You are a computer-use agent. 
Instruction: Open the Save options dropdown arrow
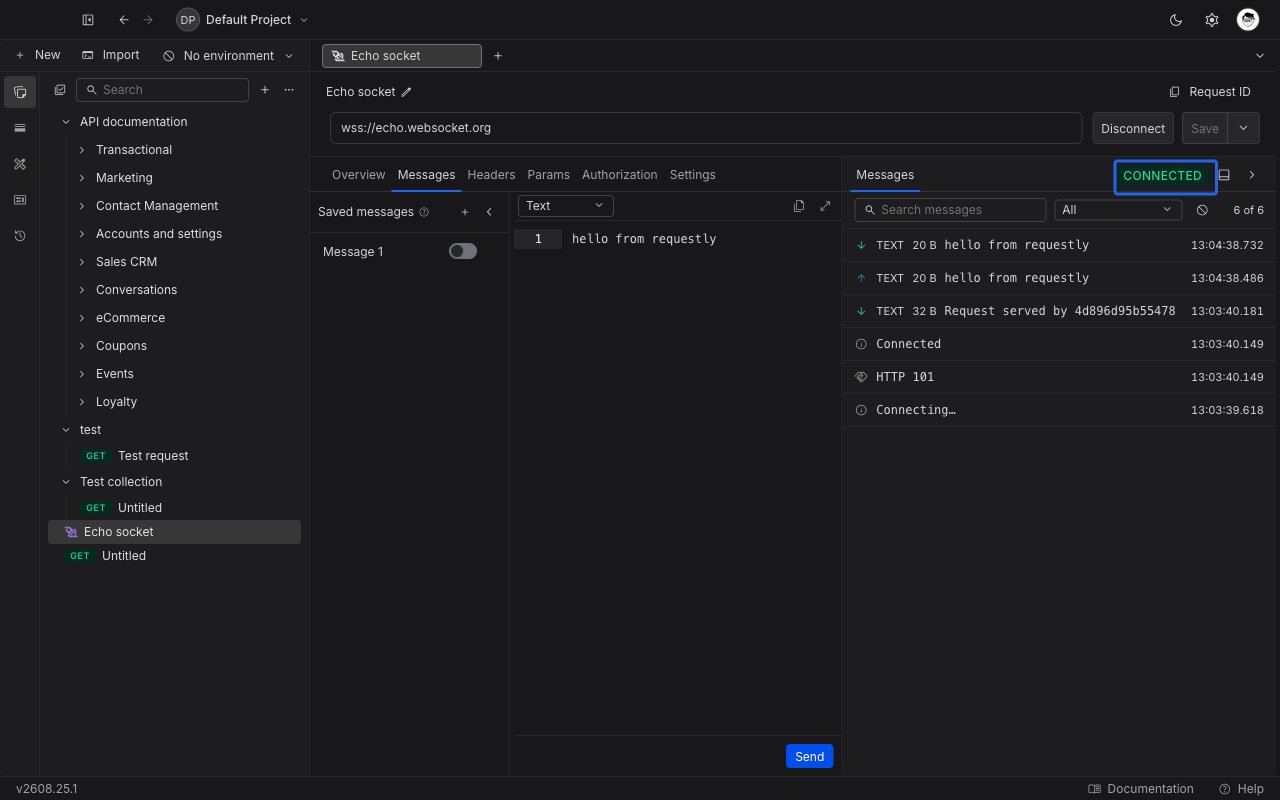coord(1243,128)
